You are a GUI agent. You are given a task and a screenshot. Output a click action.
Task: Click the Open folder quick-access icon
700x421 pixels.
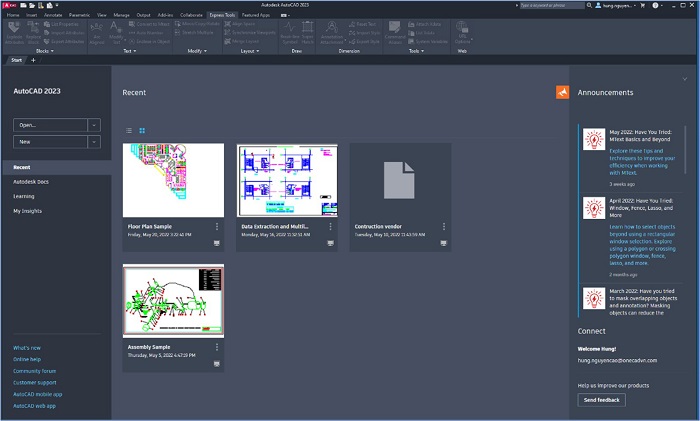click(32, 5)
